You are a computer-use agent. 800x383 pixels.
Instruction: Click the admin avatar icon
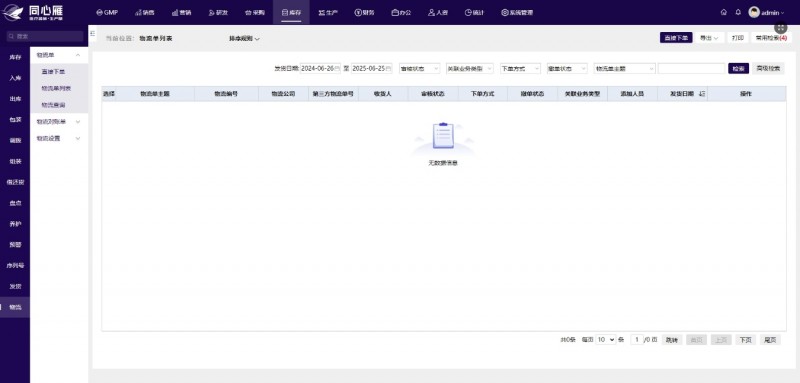(754, 12)
